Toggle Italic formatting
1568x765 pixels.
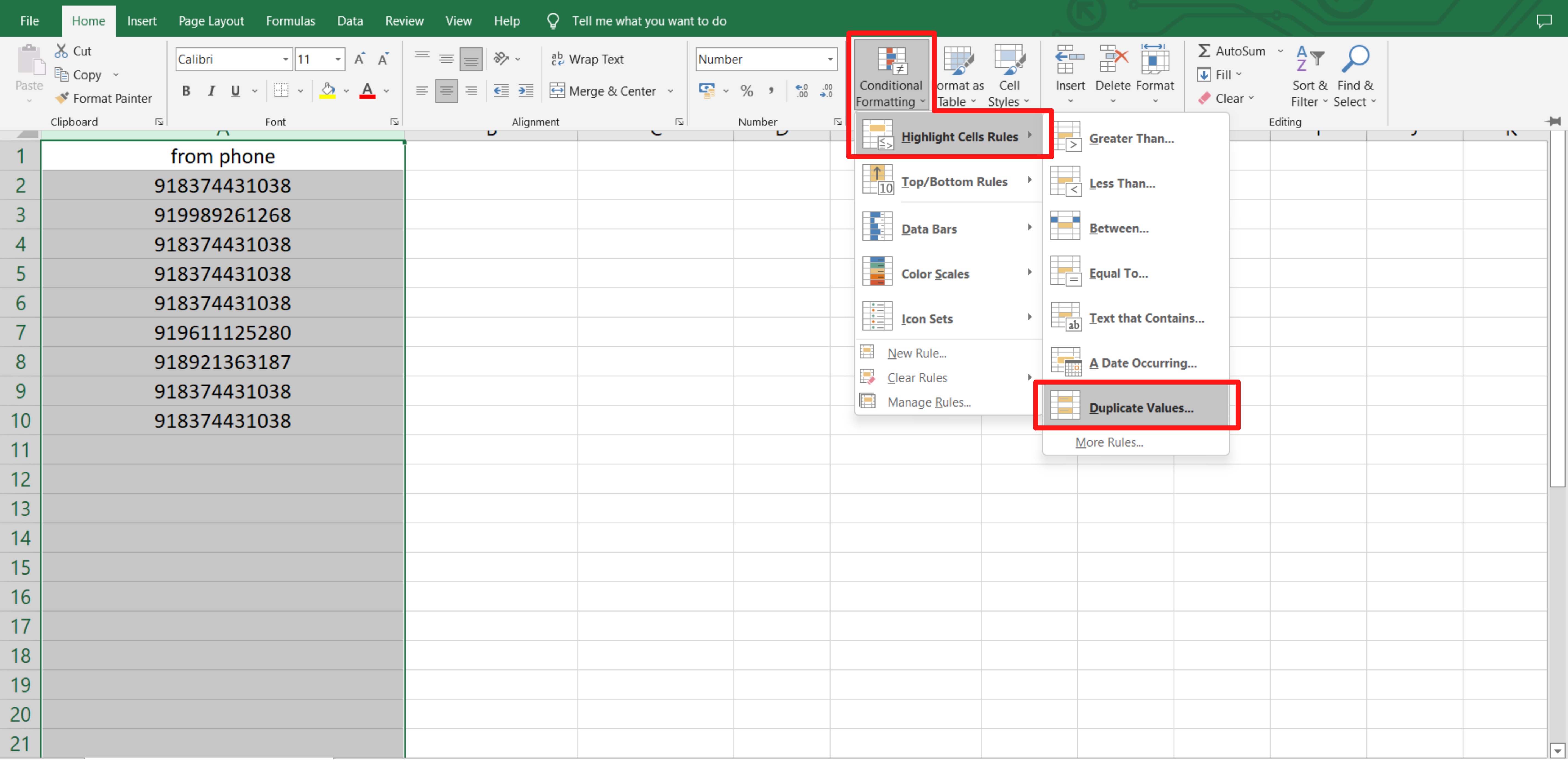pyautogui.click(x=211, y=91)
